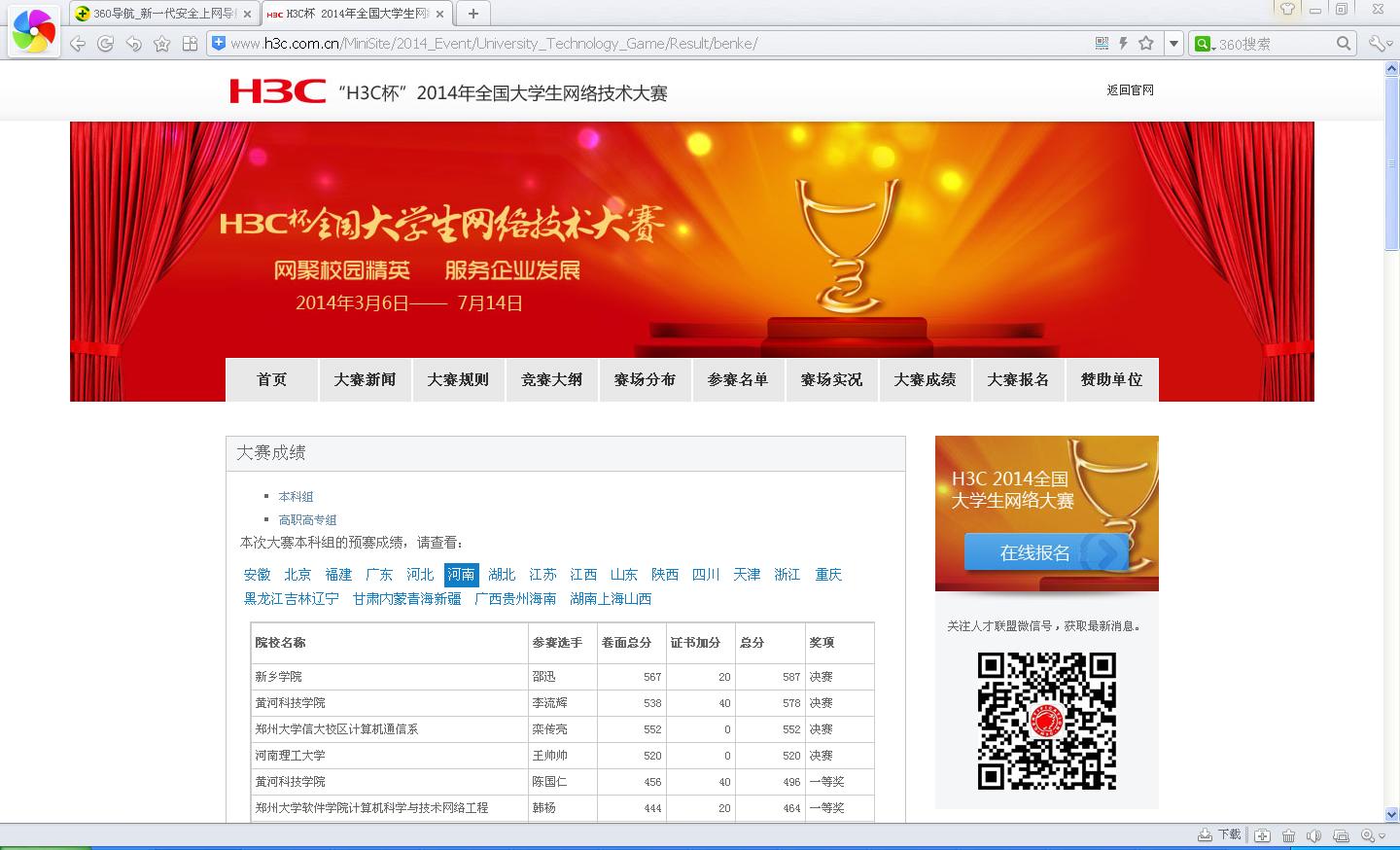
Task: Open the apps grid icon in toolbar
Action: point(191,44)
